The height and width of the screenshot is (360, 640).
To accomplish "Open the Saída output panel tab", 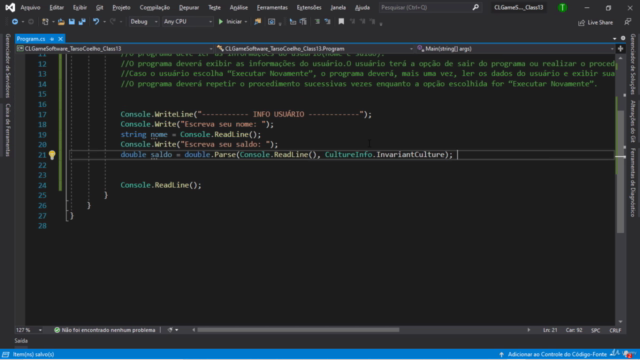I will point(21,340).
